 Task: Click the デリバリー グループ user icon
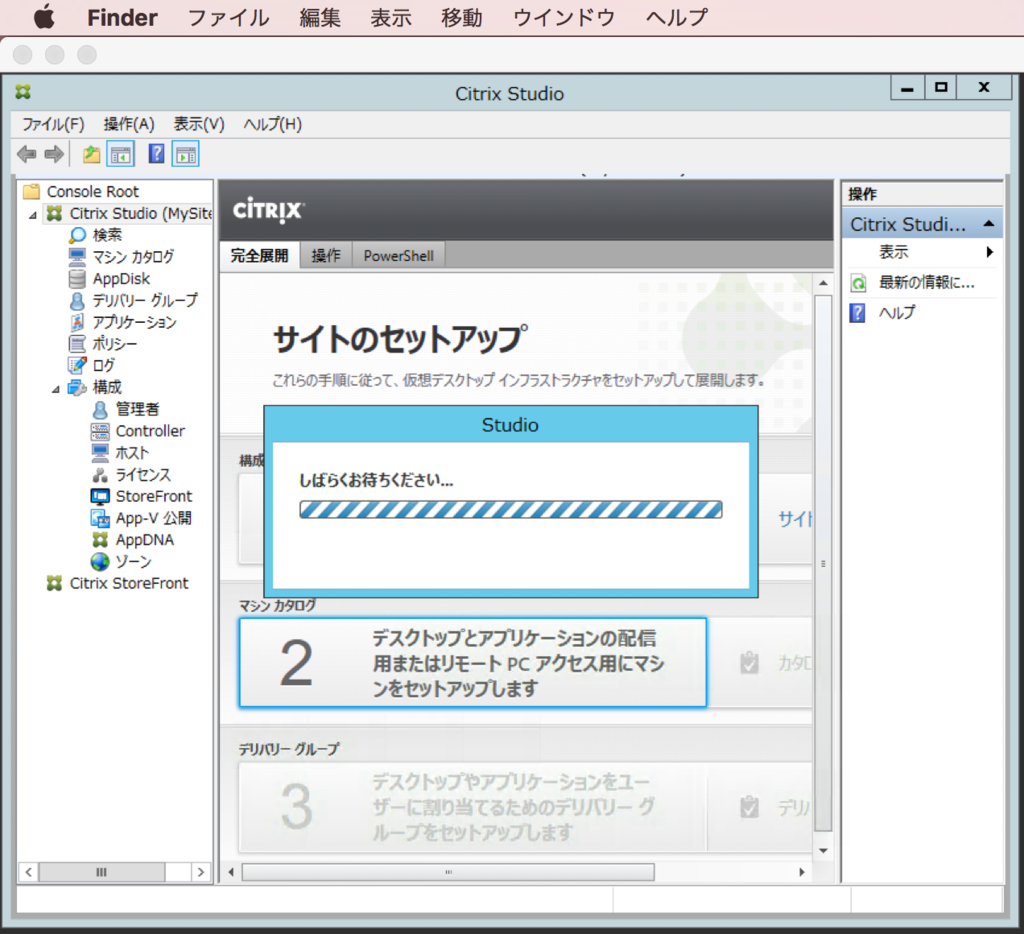click(77, 300)
